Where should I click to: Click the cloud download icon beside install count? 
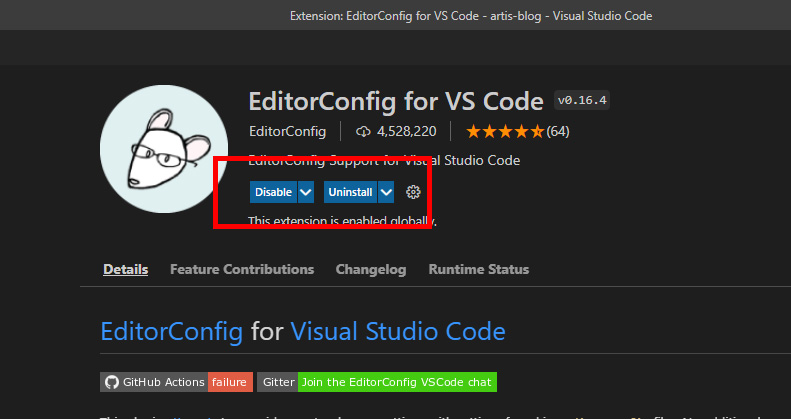coord(363,132)
